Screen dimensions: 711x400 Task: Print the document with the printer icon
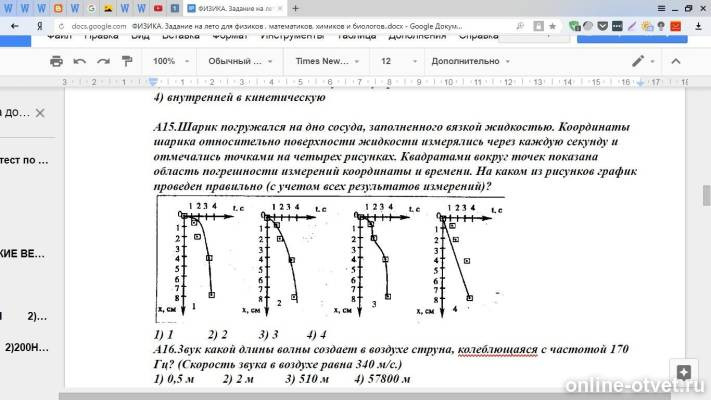(56, 61)
